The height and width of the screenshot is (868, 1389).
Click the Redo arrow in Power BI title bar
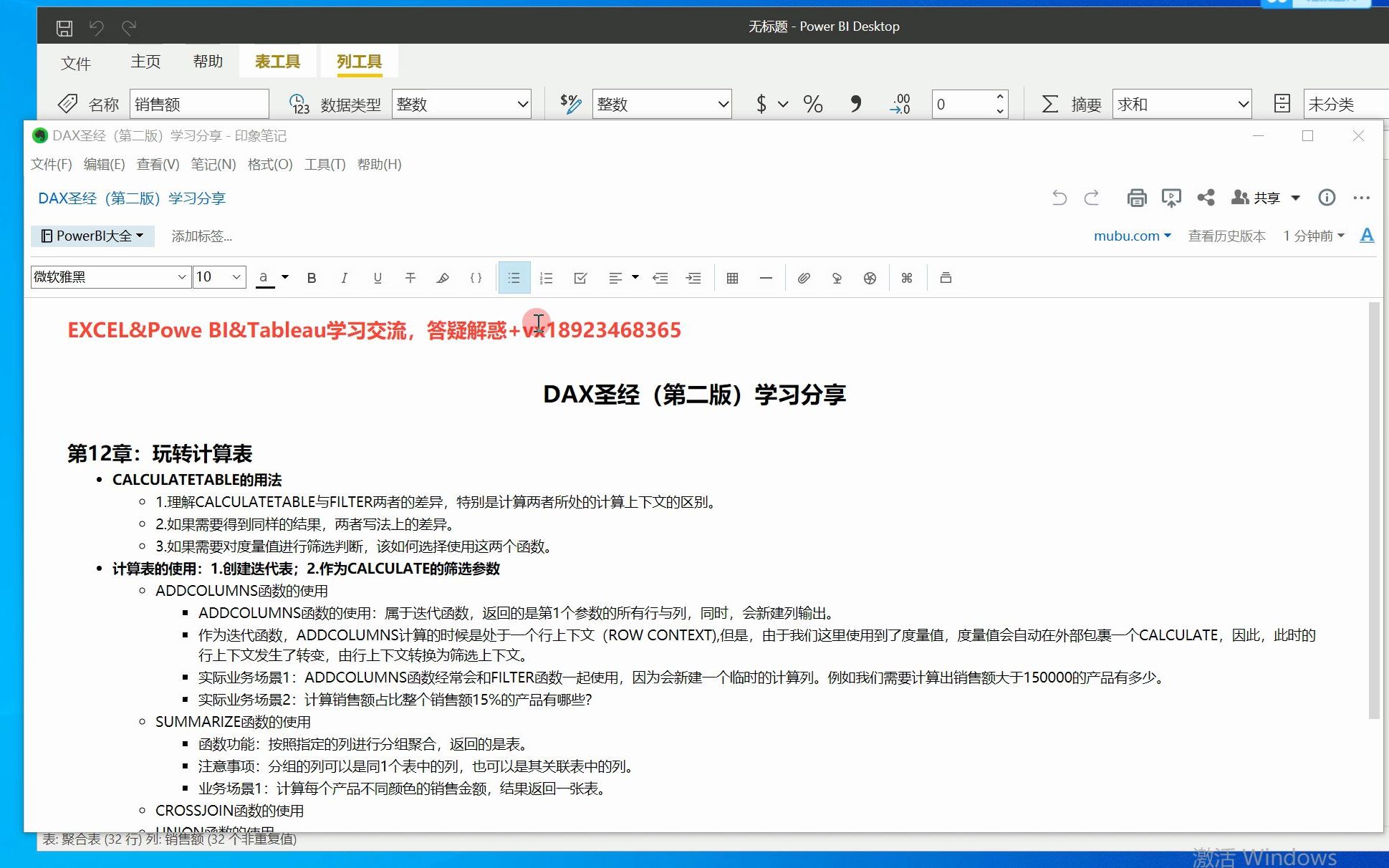pos(129,28)
